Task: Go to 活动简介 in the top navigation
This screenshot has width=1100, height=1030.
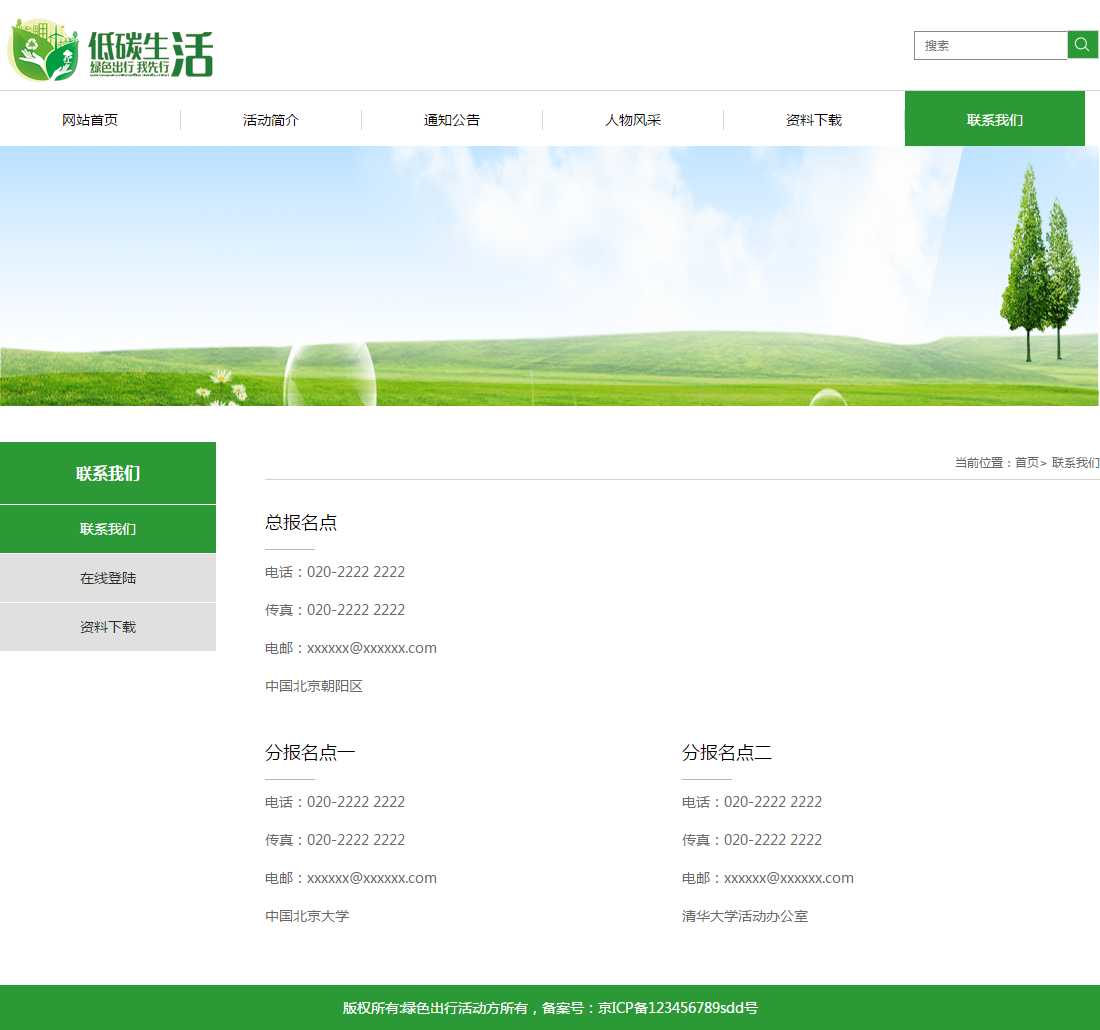Action: pos(271,120)
